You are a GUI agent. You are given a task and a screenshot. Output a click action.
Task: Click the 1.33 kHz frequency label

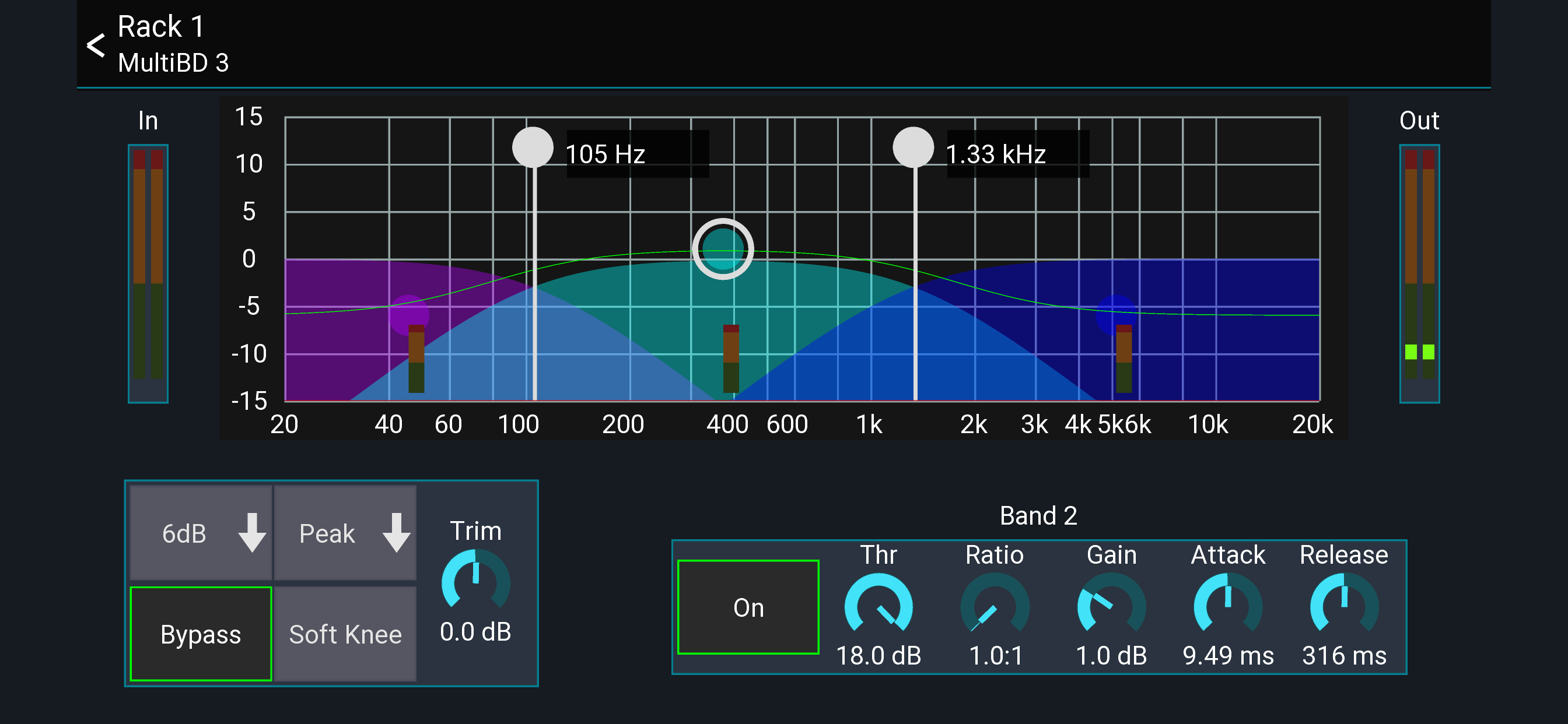click(x=995, y=154)
